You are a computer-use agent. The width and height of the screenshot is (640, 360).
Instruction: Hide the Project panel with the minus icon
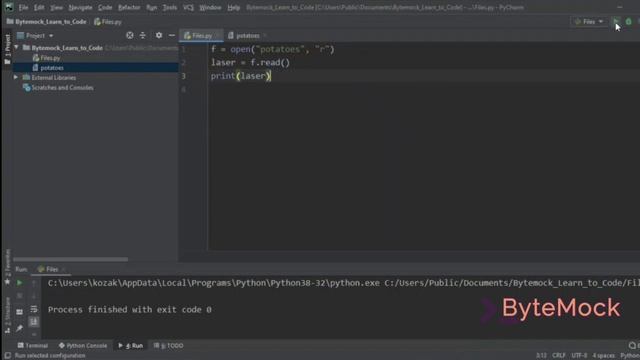pos(172,36)
